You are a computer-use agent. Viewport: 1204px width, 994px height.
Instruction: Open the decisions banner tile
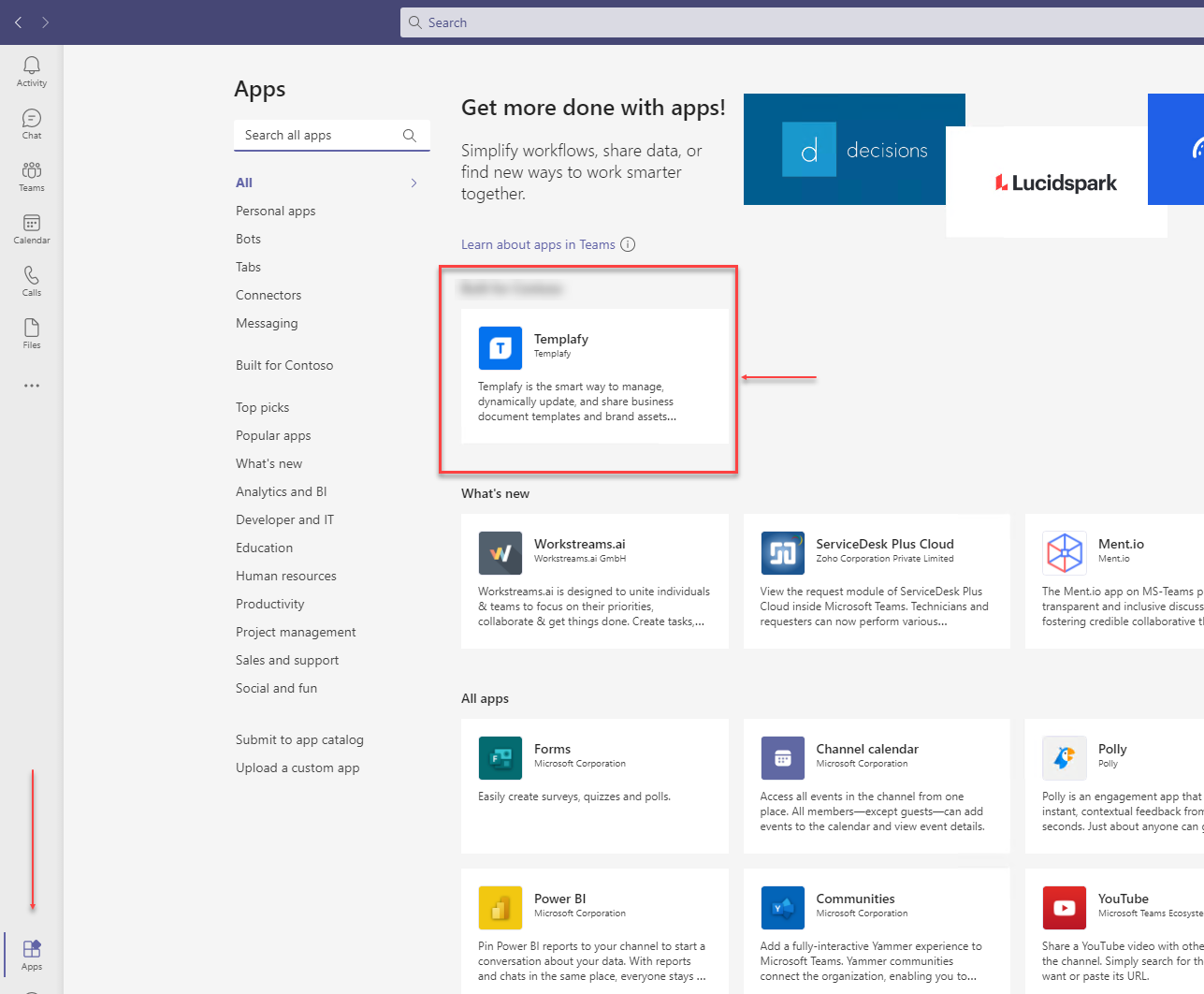854,149
